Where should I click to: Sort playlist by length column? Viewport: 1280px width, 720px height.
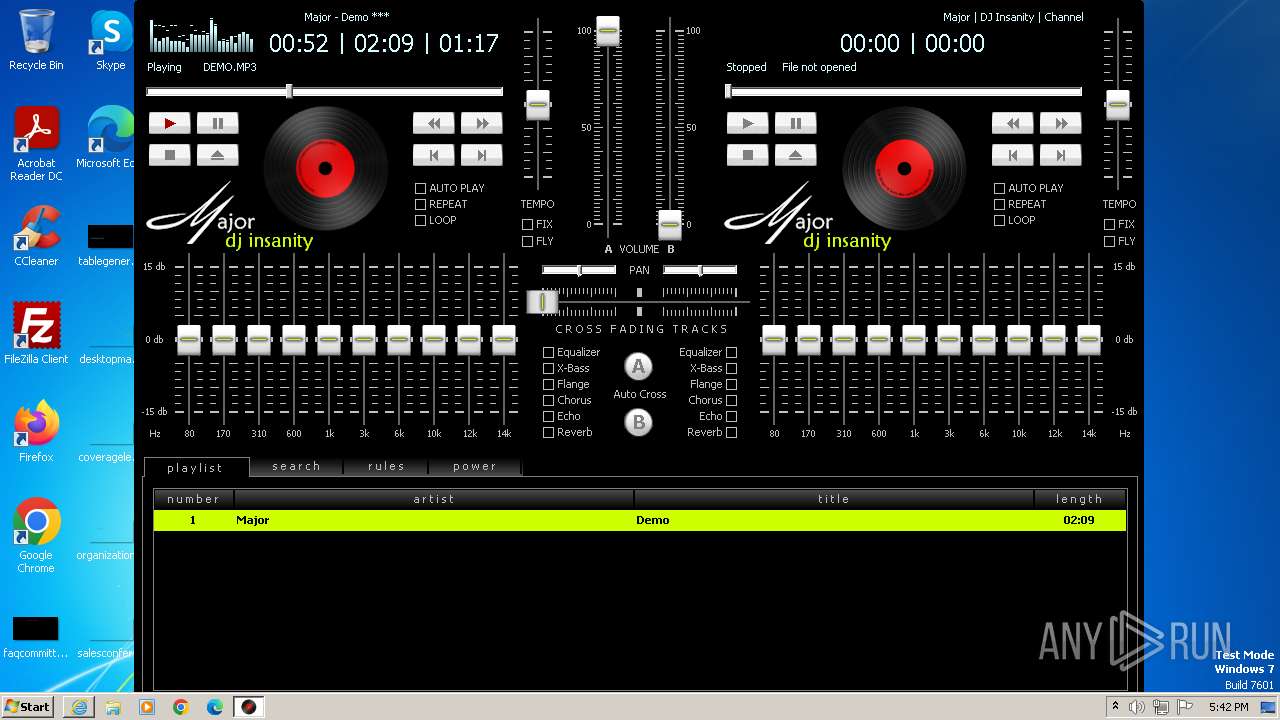[1080, 498]
